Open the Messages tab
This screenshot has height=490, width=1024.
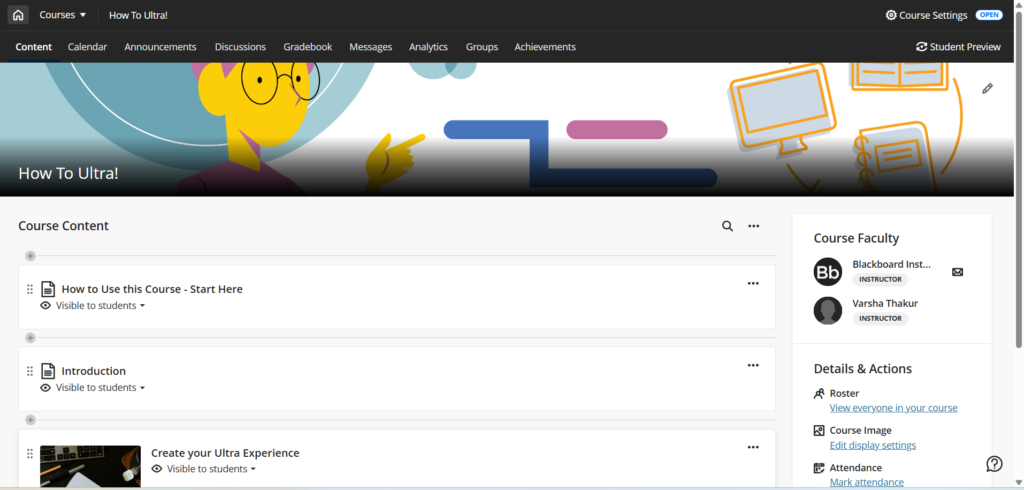(370, 47)
